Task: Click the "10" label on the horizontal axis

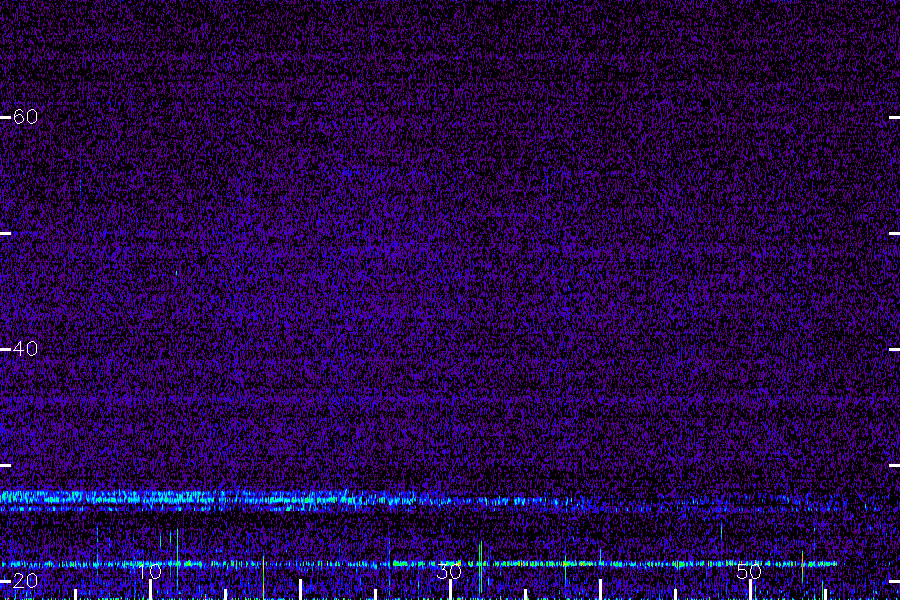Action: click(x=150, y=571)
